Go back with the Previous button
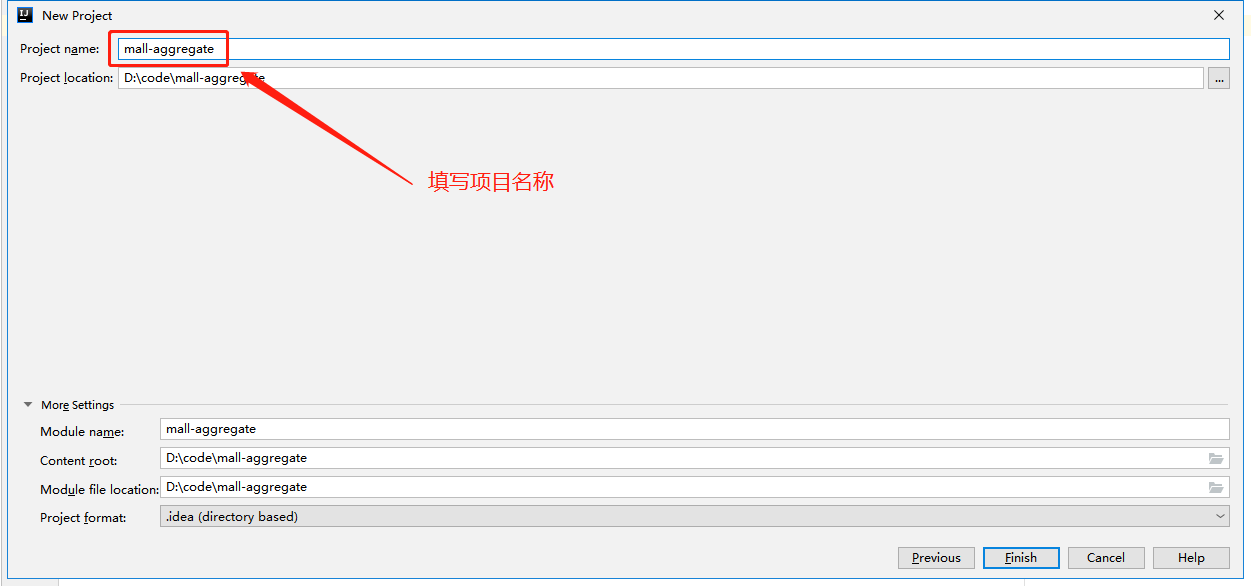 (x=936, y=558)
